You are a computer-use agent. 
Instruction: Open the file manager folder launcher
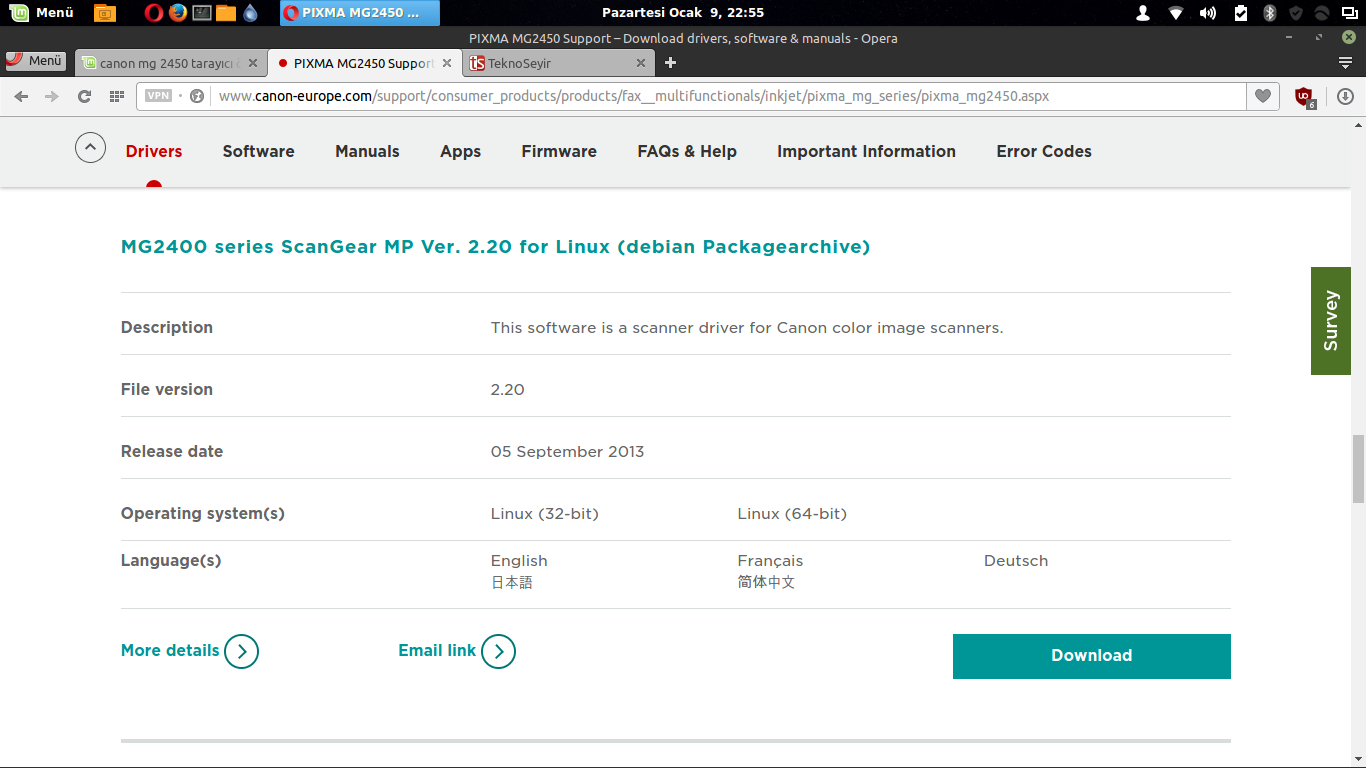pos(226,13)
